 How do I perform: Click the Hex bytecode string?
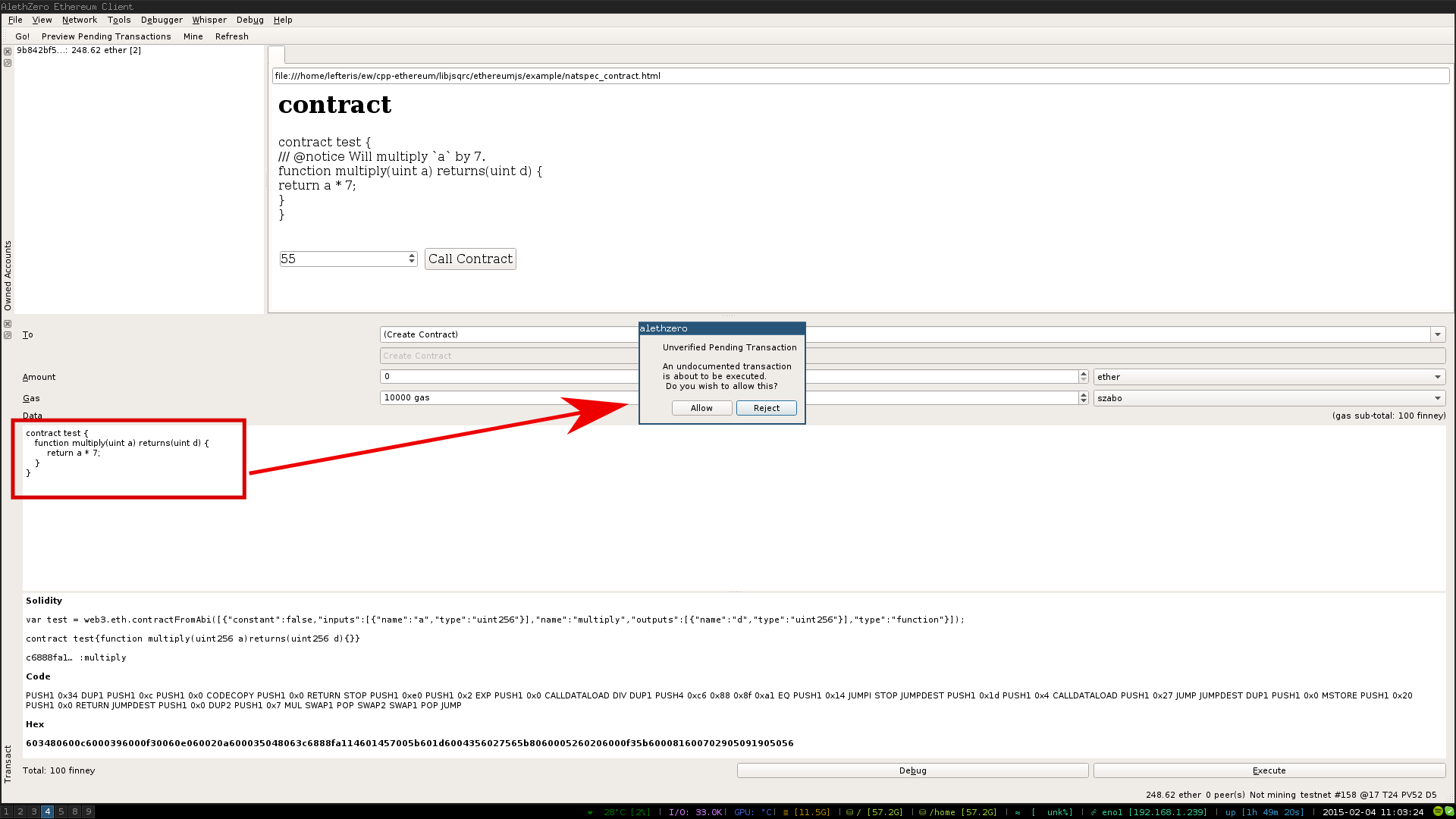click(409, 743)
